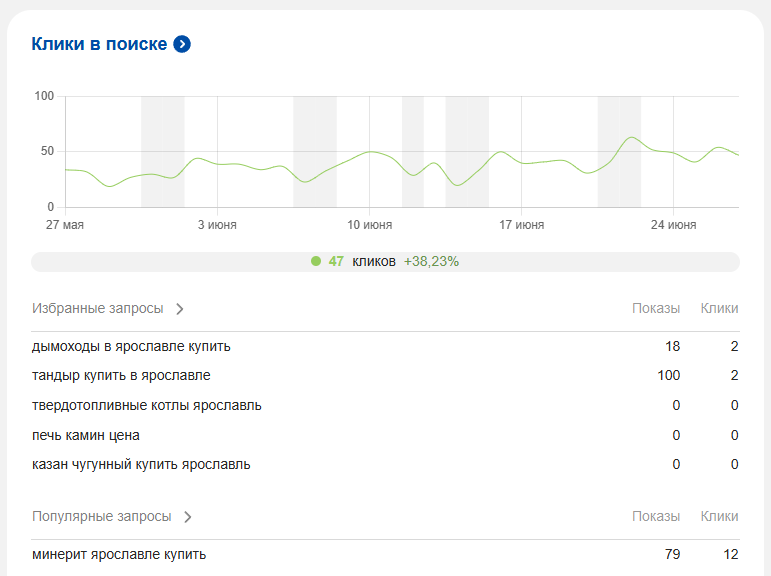
Task: Click the '17 июня' date label on chart
Action: (x=522, y=225)
